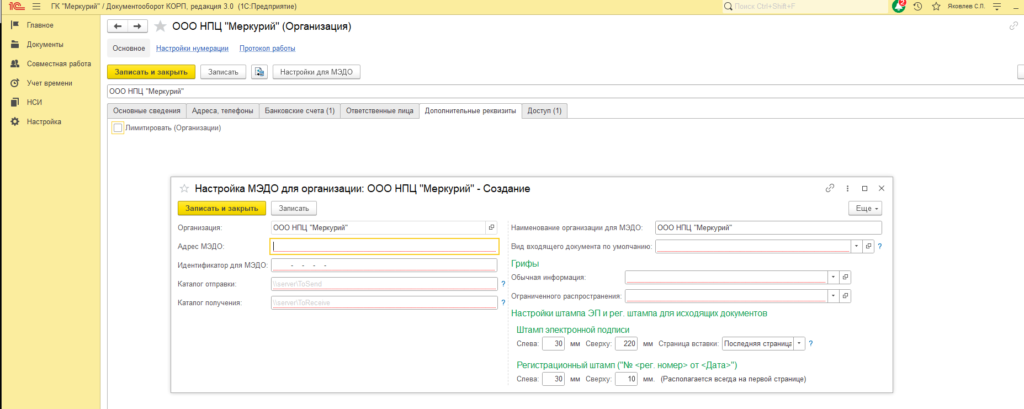Viewport: 1024px width, 409px height.
Task: Add the organization to favorites via gray star
Action: pos(161,25)
